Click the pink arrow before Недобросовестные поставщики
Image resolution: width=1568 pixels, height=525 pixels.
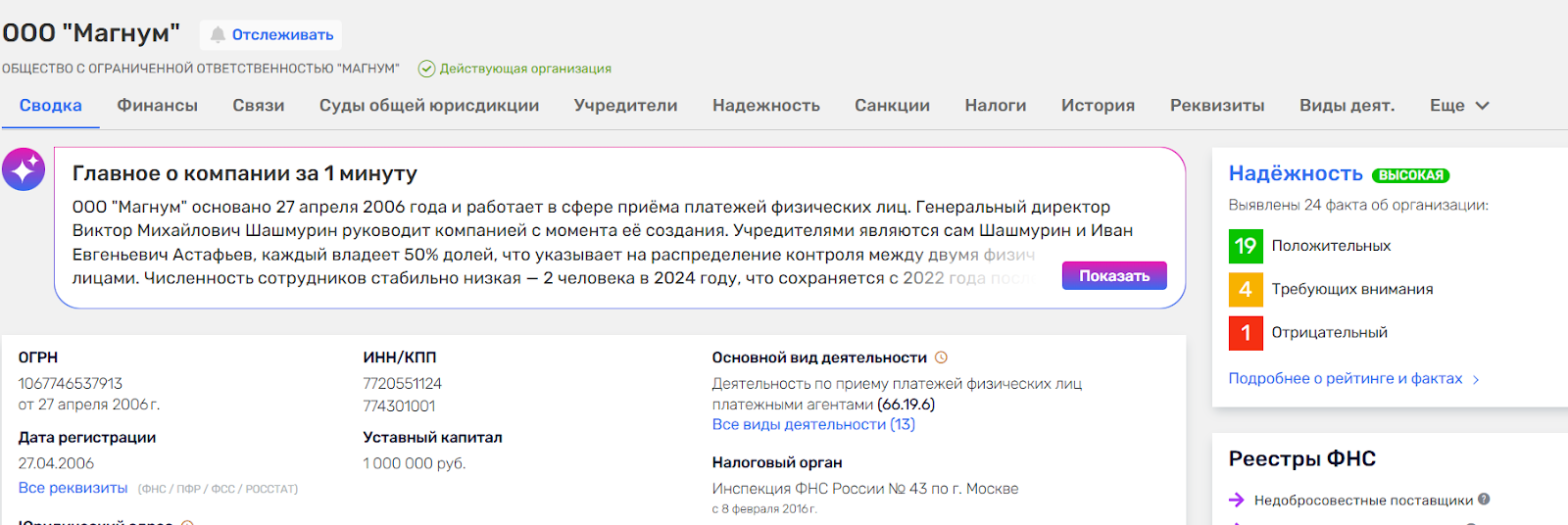tap(1237, 501)
